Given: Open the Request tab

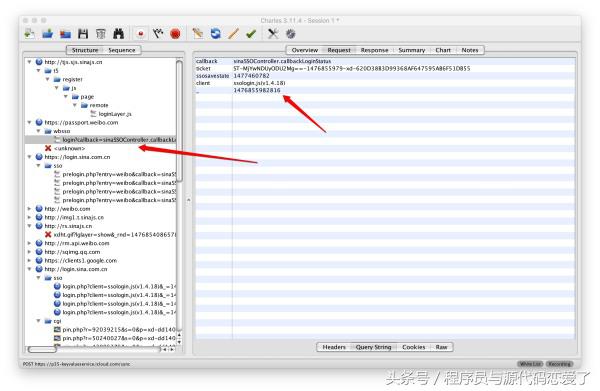Looking at the screenshot, I should coord(339,50).
